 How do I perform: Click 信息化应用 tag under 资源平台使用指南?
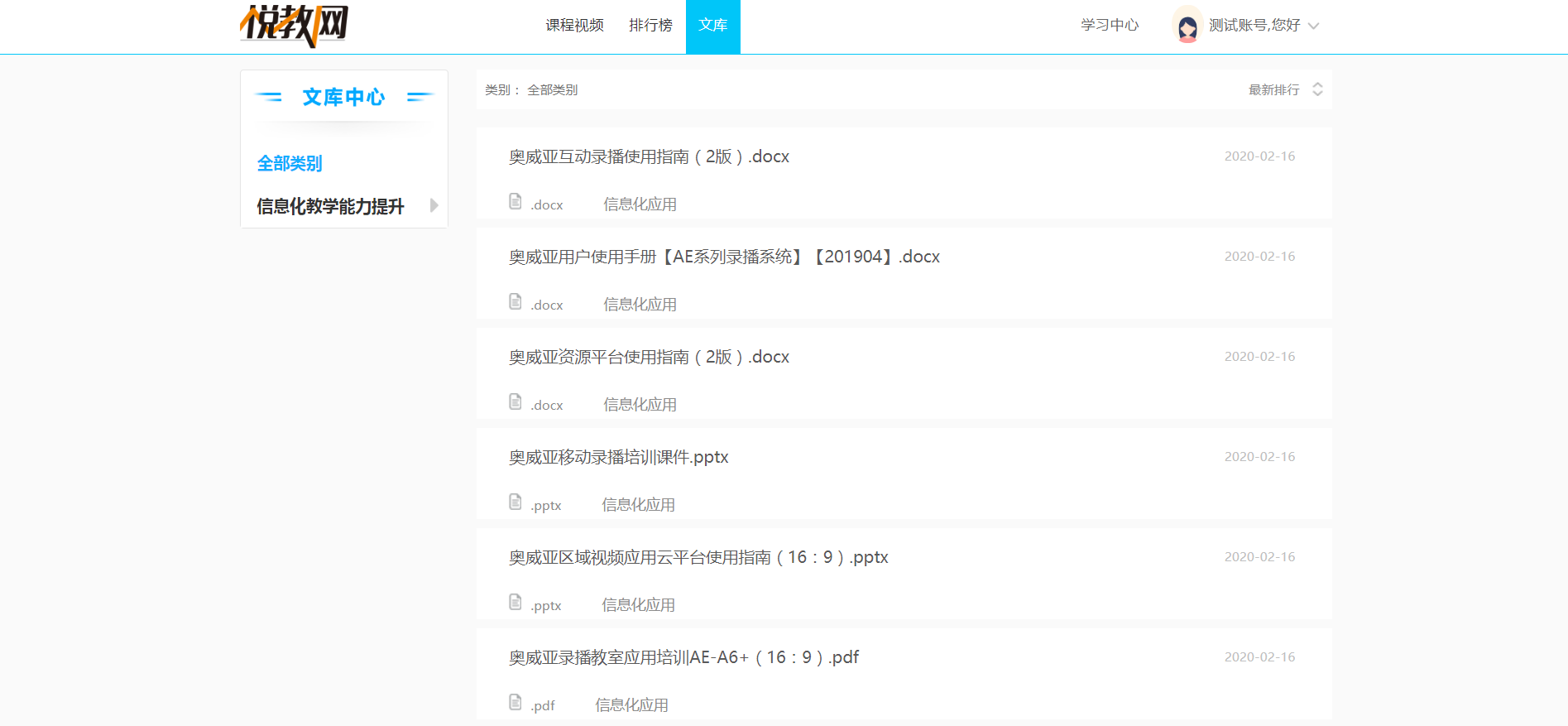640,405
